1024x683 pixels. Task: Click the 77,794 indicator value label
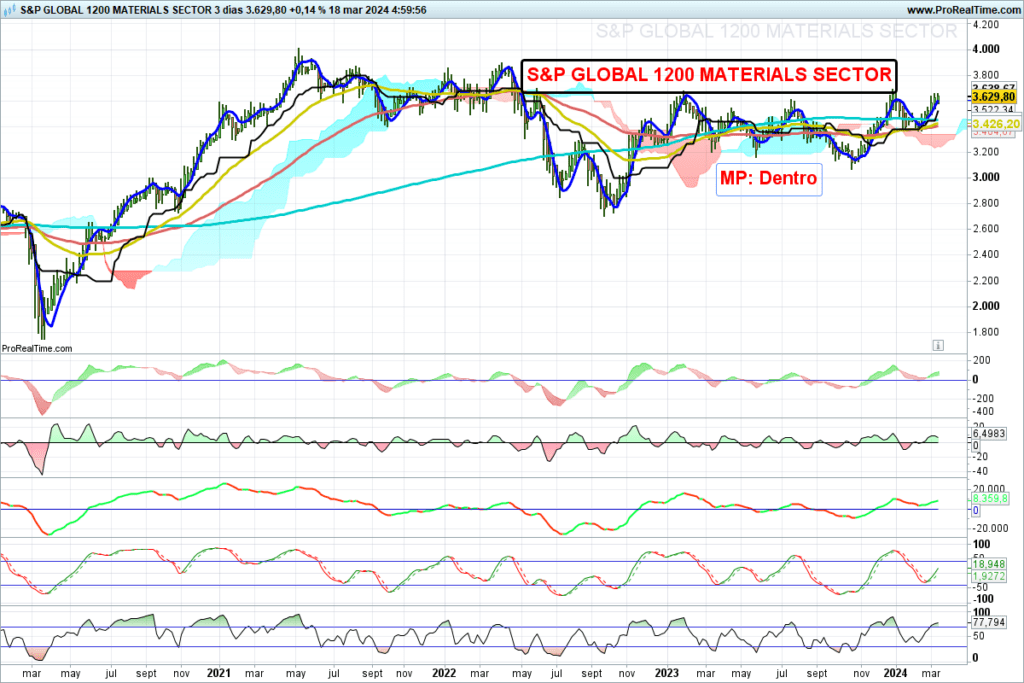coord(989,622)
